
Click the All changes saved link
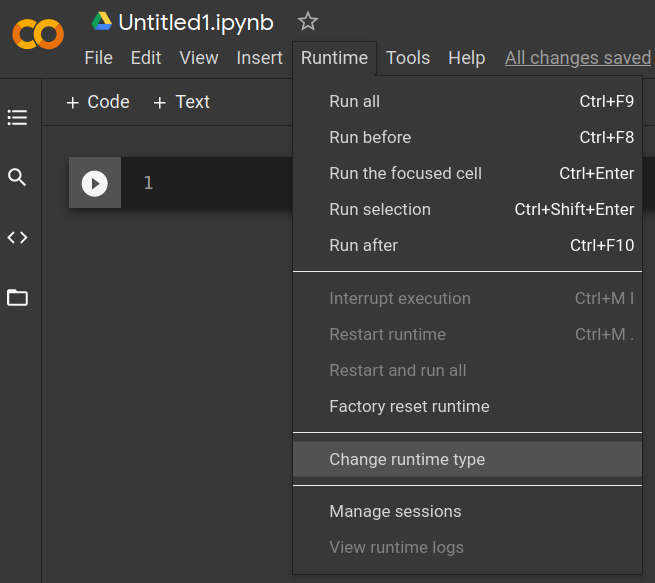pos(578,58)
